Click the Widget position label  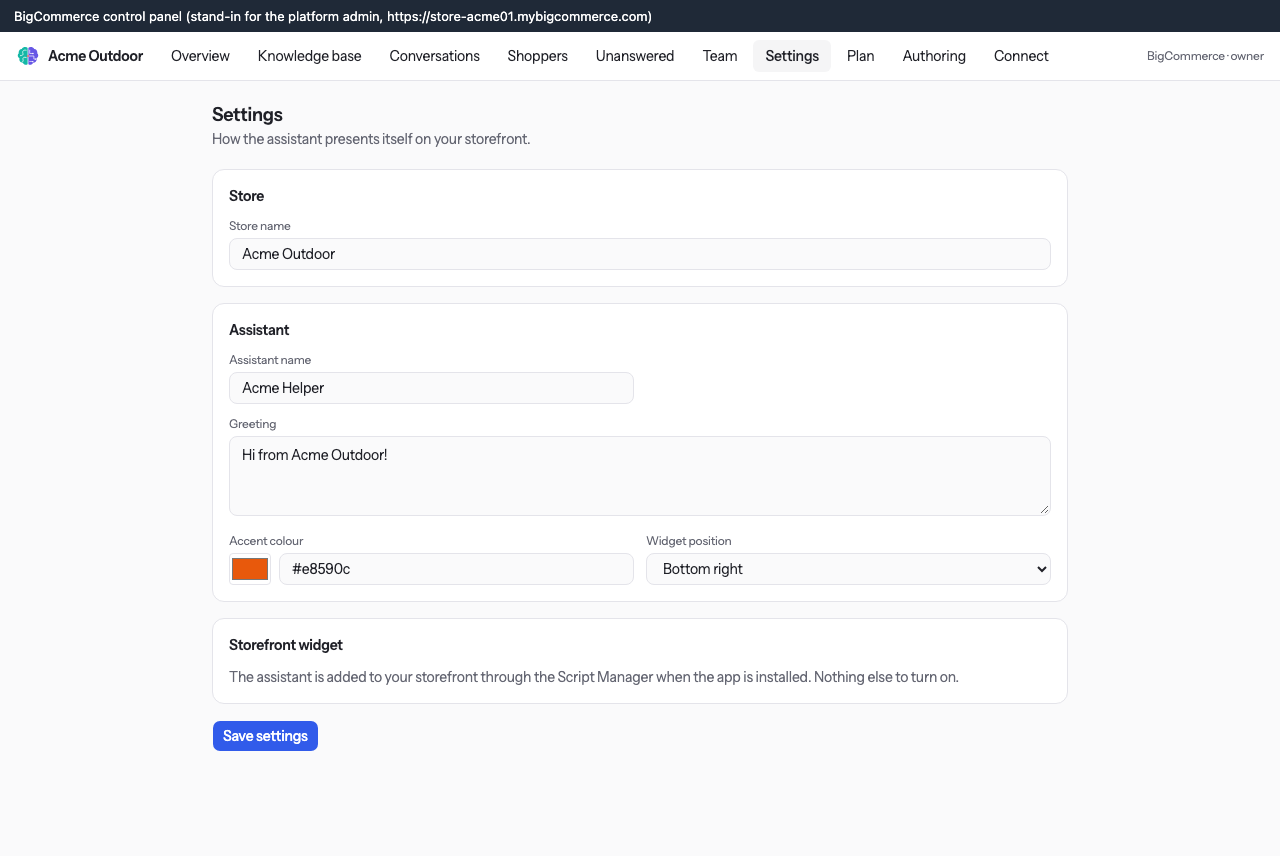click(689, 541)
